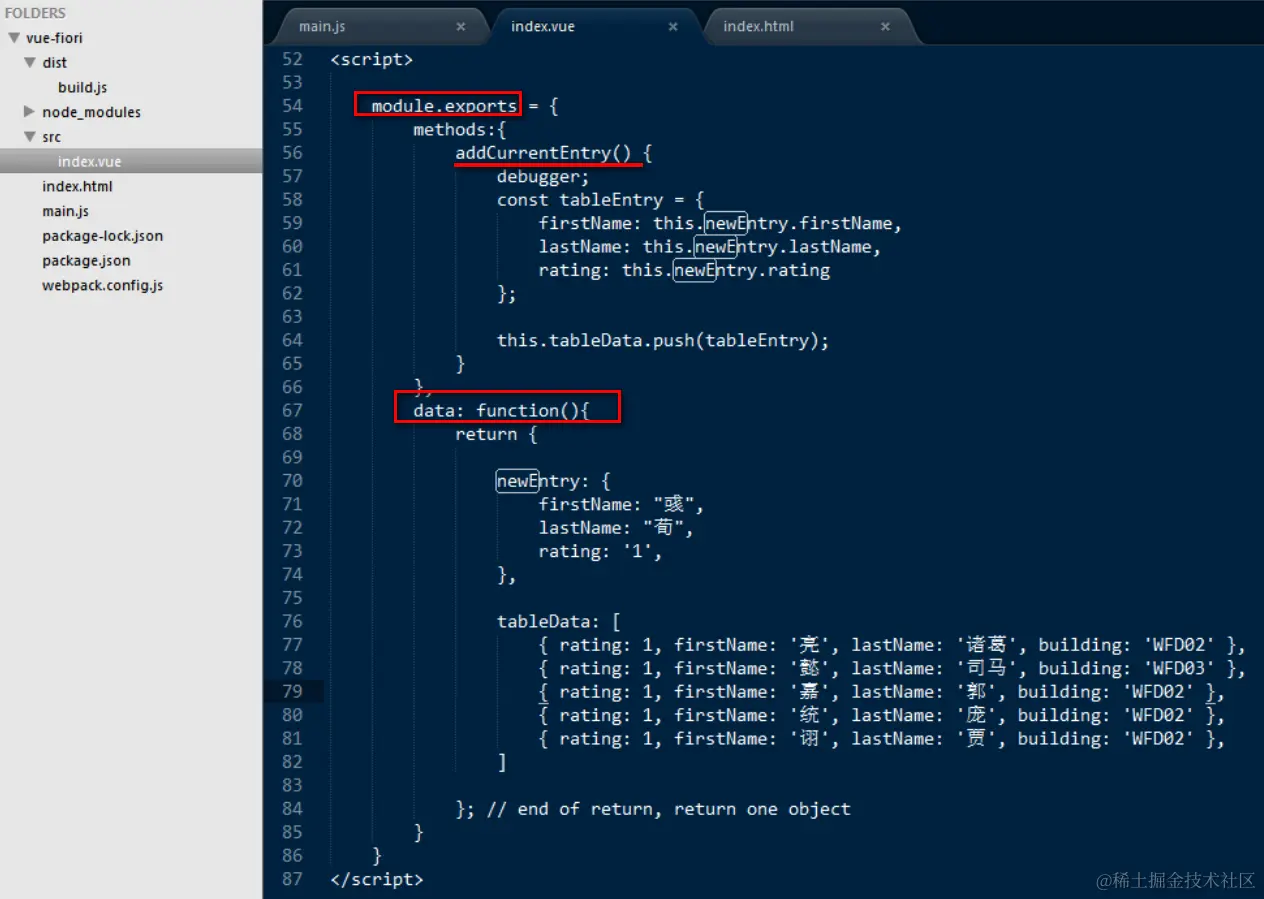Image resolution: width=1264 pixels, height=899 pixels.
Task: Collapse the src folder arrow
Action: tap(30, 137)
